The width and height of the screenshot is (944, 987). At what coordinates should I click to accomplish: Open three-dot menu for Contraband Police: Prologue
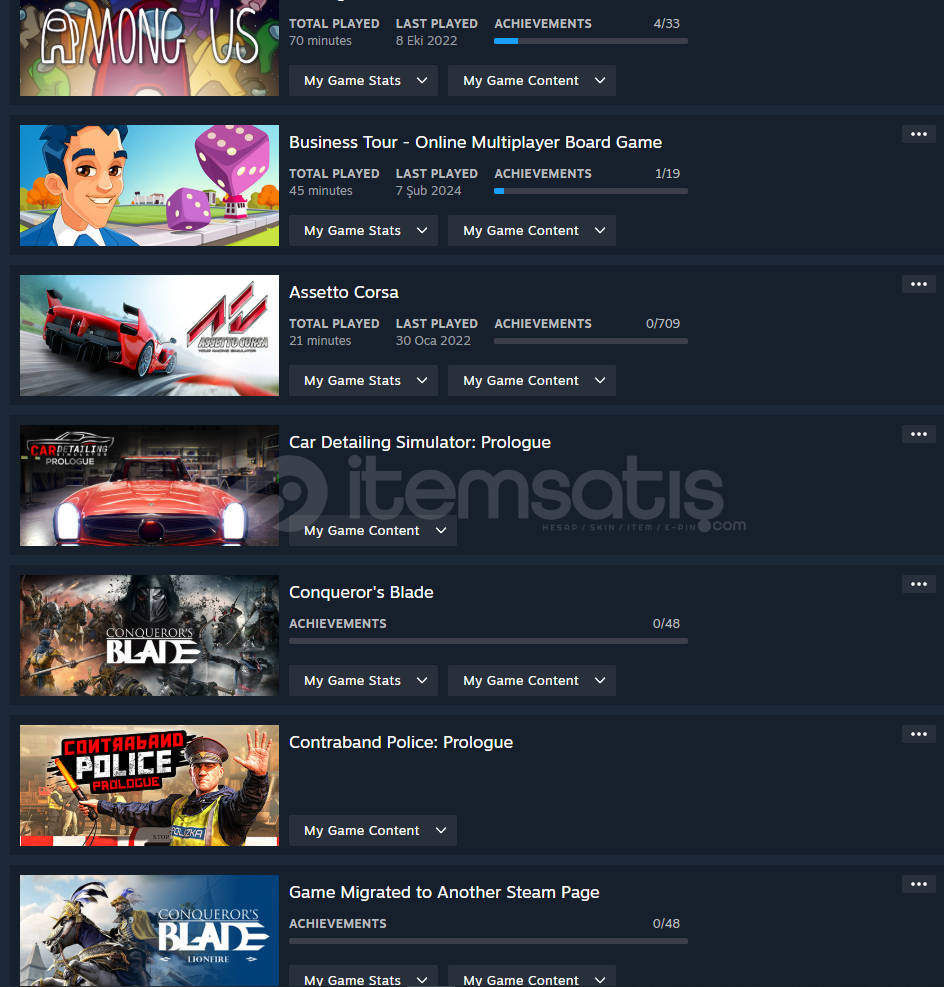(x=918, y=734)
